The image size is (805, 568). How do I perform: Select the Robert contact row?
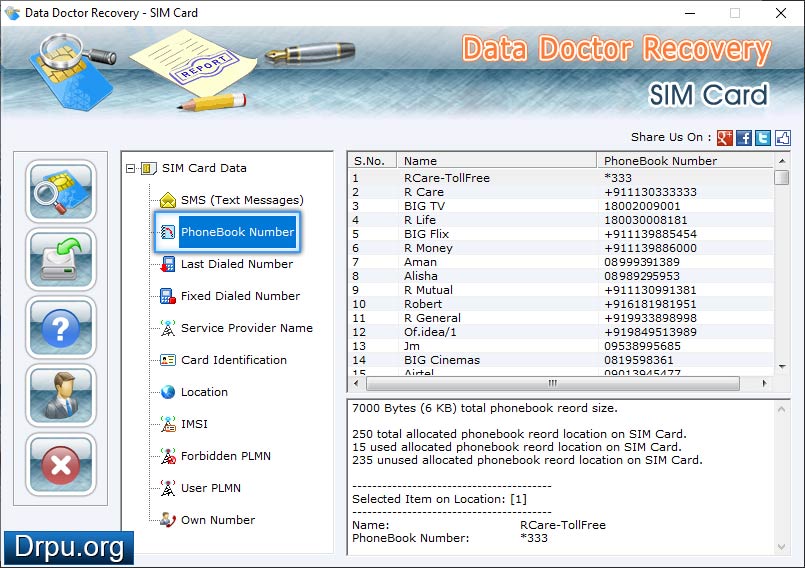tap(561, 304)
